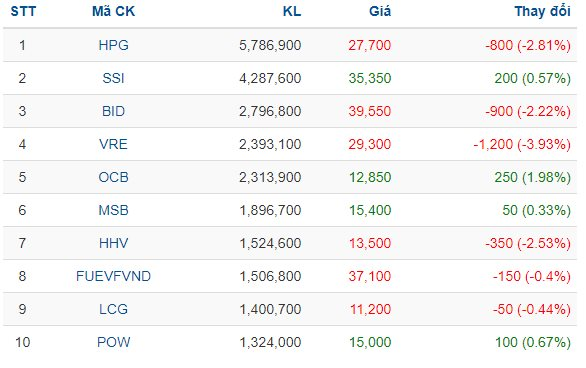Open the HPG stock ticker link
586x368 pixels.
click(x=113, y=45)
